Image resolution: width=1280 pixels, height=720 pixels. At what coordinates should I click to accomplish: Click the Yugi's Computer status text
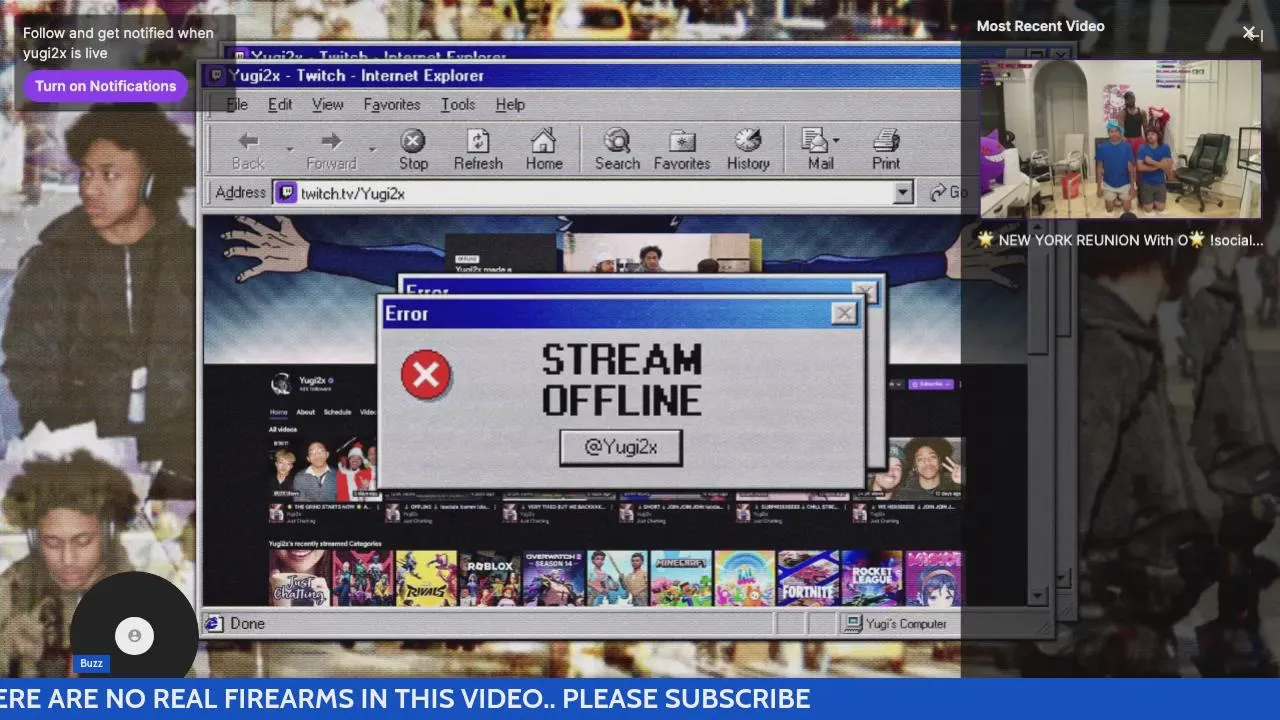[x=906, y=623]
